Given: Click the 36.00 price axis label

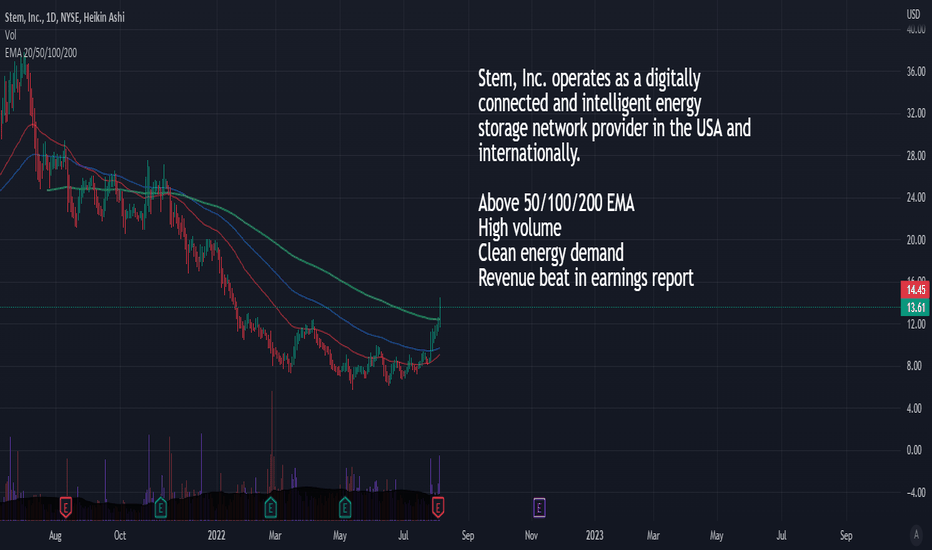Looking at the screenshot, I should click(x=916, y=71).
